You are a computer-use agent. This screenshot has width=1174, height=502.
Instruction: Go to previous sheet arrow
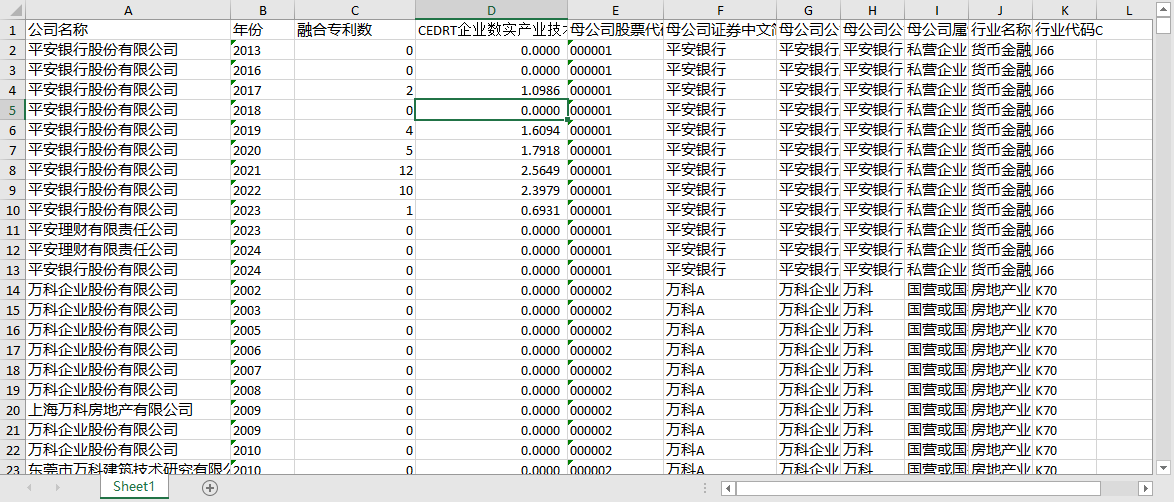click(29, 488)
